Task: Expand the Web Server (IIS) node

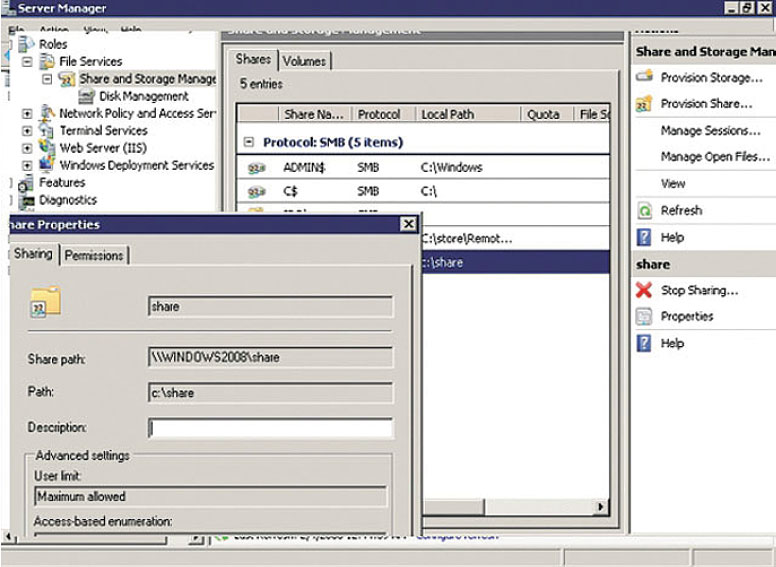Action: pyautogui.click(x=27, y=148)
